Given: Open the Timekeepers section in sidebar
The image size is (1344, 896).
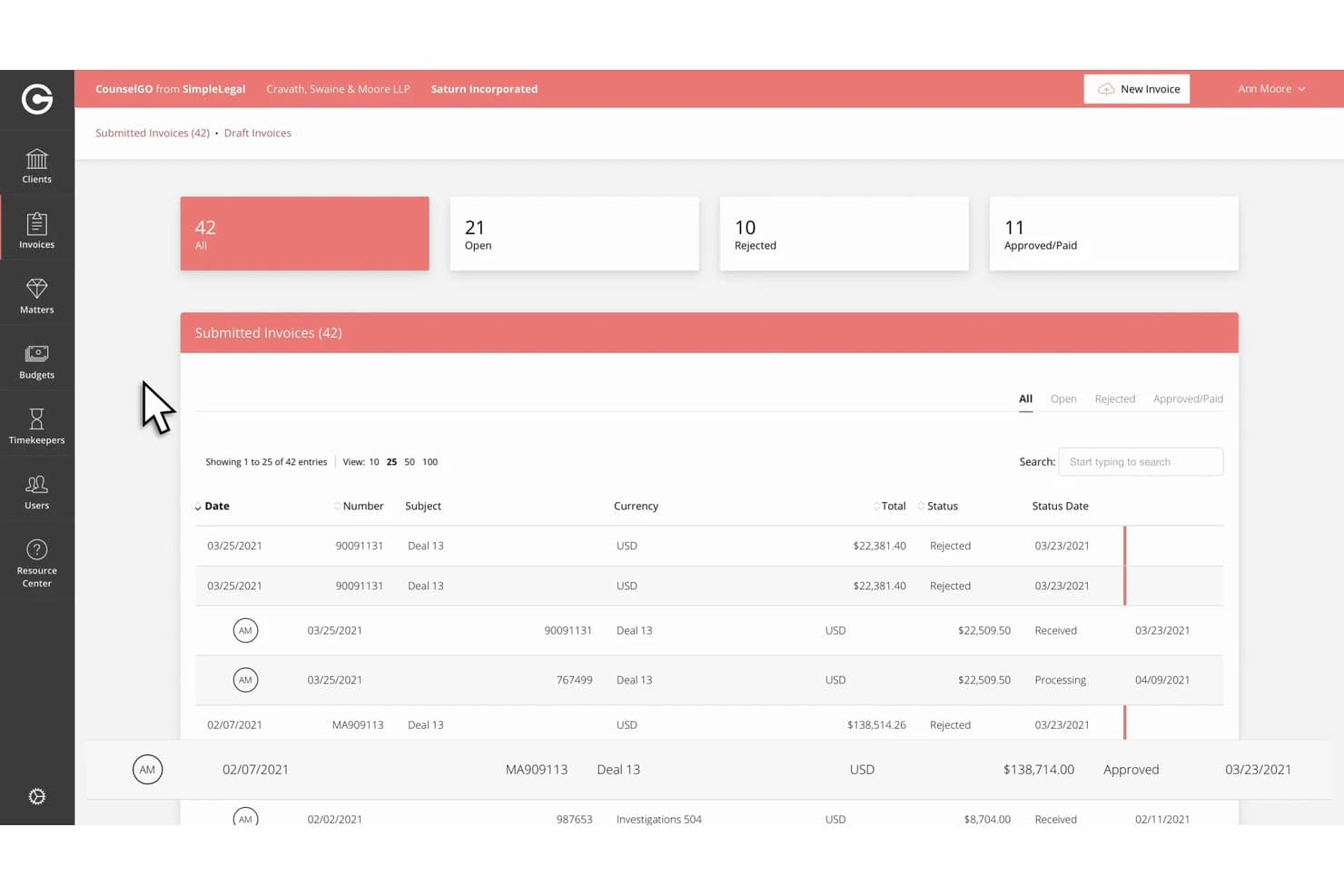Looking at the screenshot, I should tap(37, 428).
